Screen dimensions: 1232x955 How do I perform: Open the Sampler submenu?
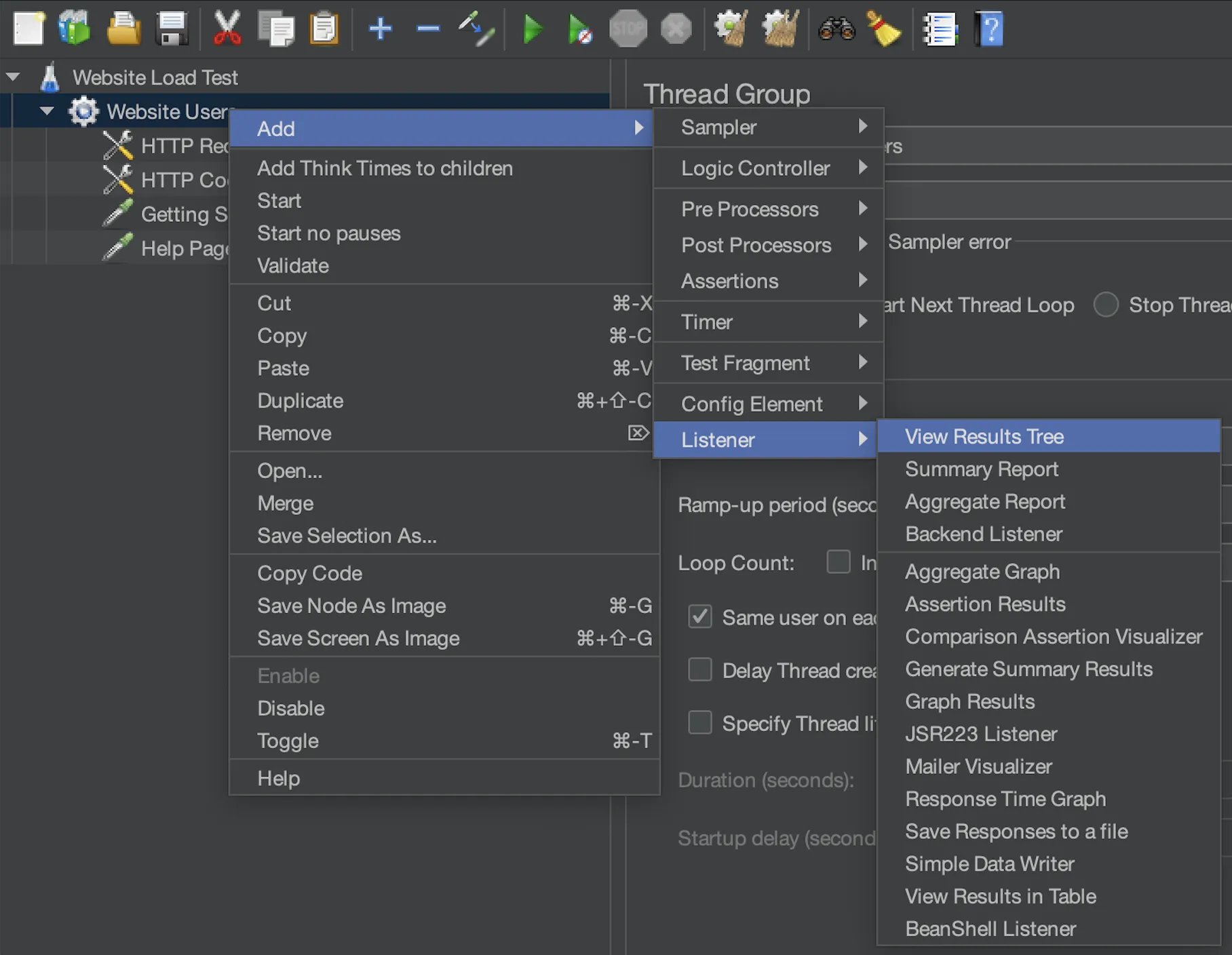719,127
